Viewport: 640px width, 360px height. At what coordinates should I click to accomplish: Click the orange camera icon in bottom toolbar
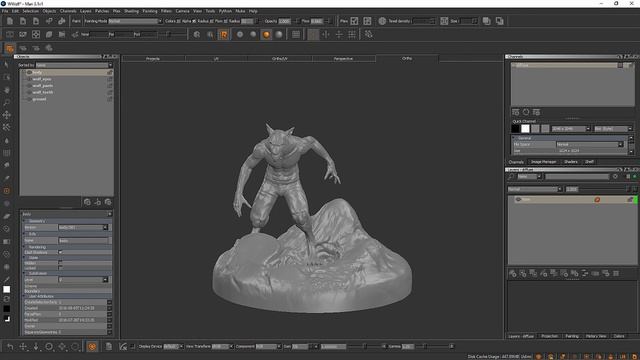pyautogui.click(x=92, y=347)
